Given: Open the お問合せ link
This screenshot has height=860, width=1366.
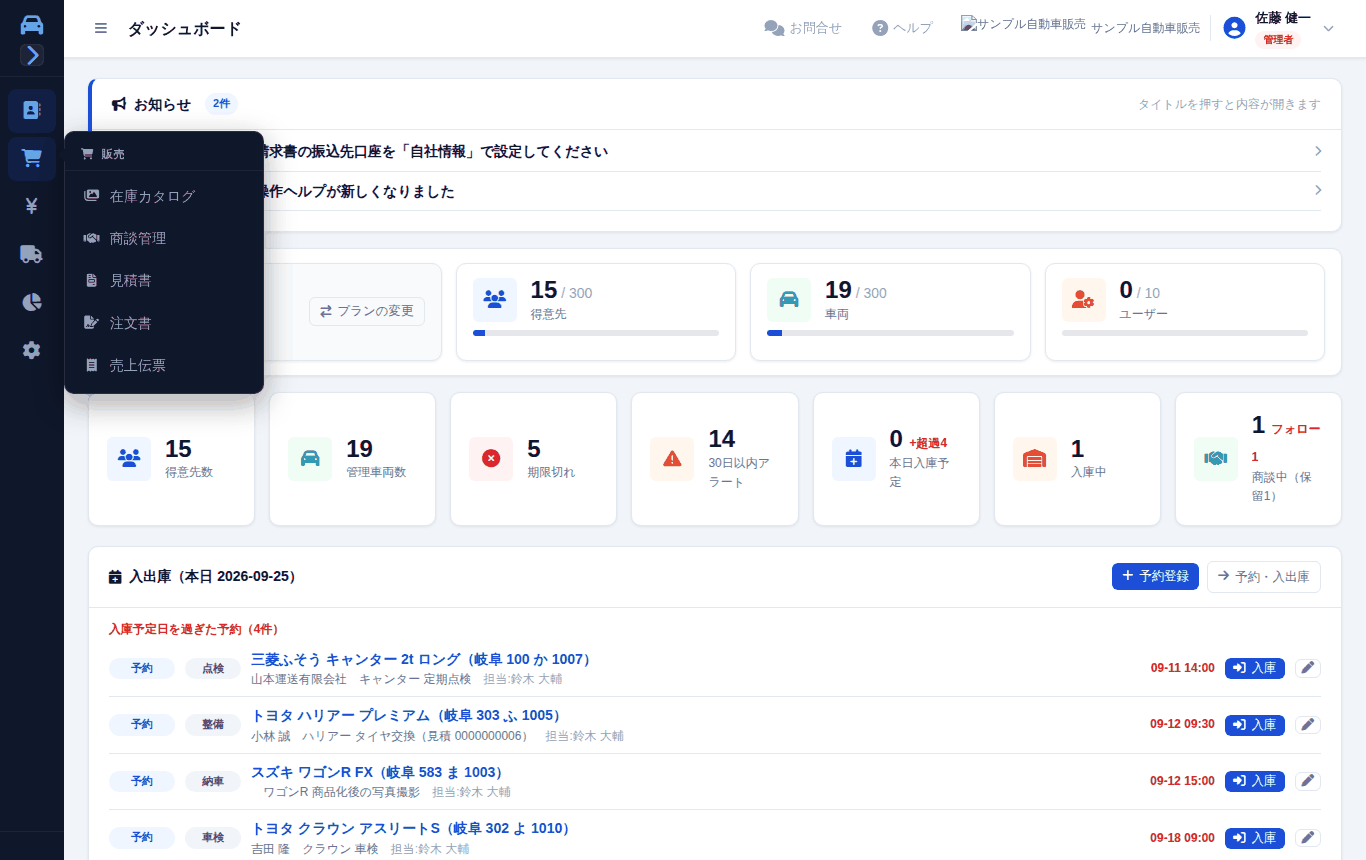Looking at the screenshot, I should pos(803,28).
